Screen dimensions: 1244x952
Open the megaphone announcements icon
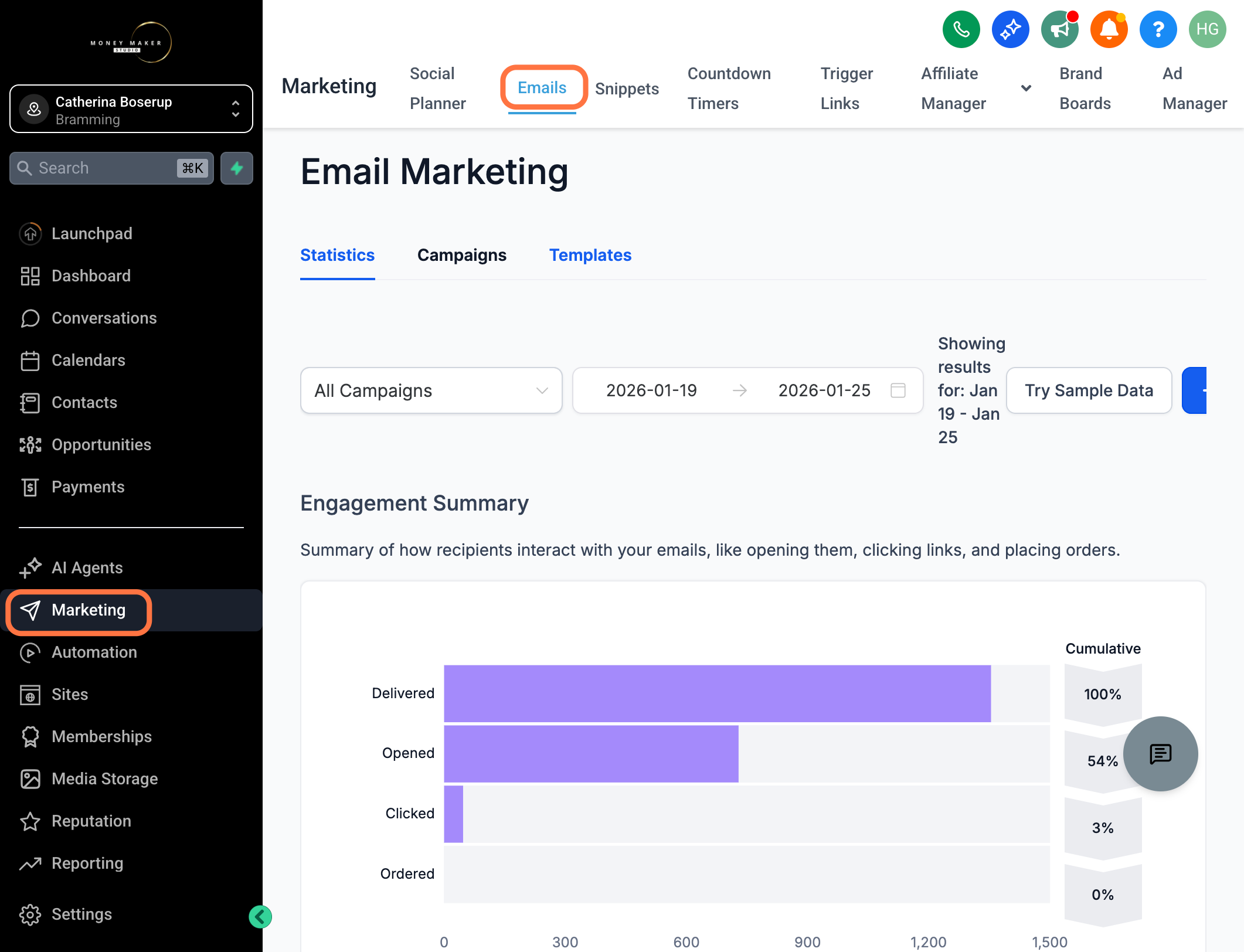[x=1059, y=29]
